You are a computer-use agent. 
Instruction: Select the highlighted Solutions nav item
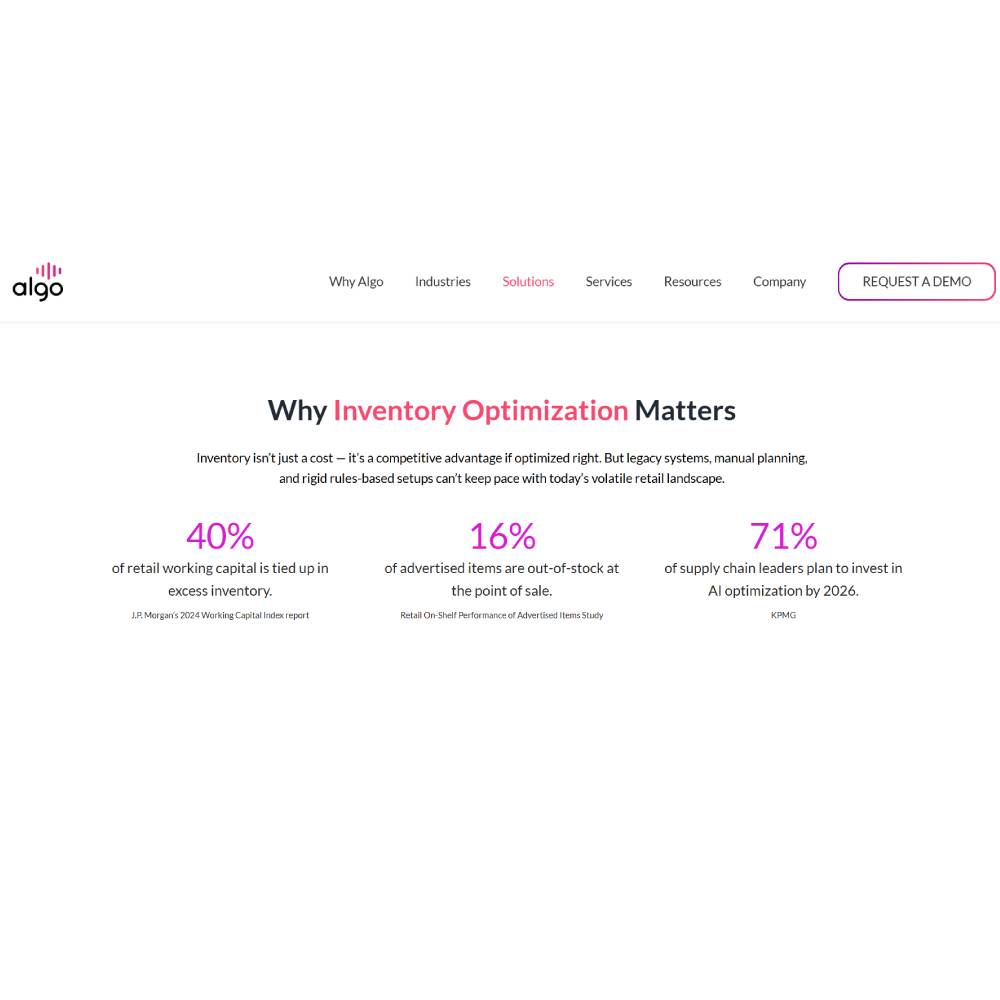[x=528, y=281]
